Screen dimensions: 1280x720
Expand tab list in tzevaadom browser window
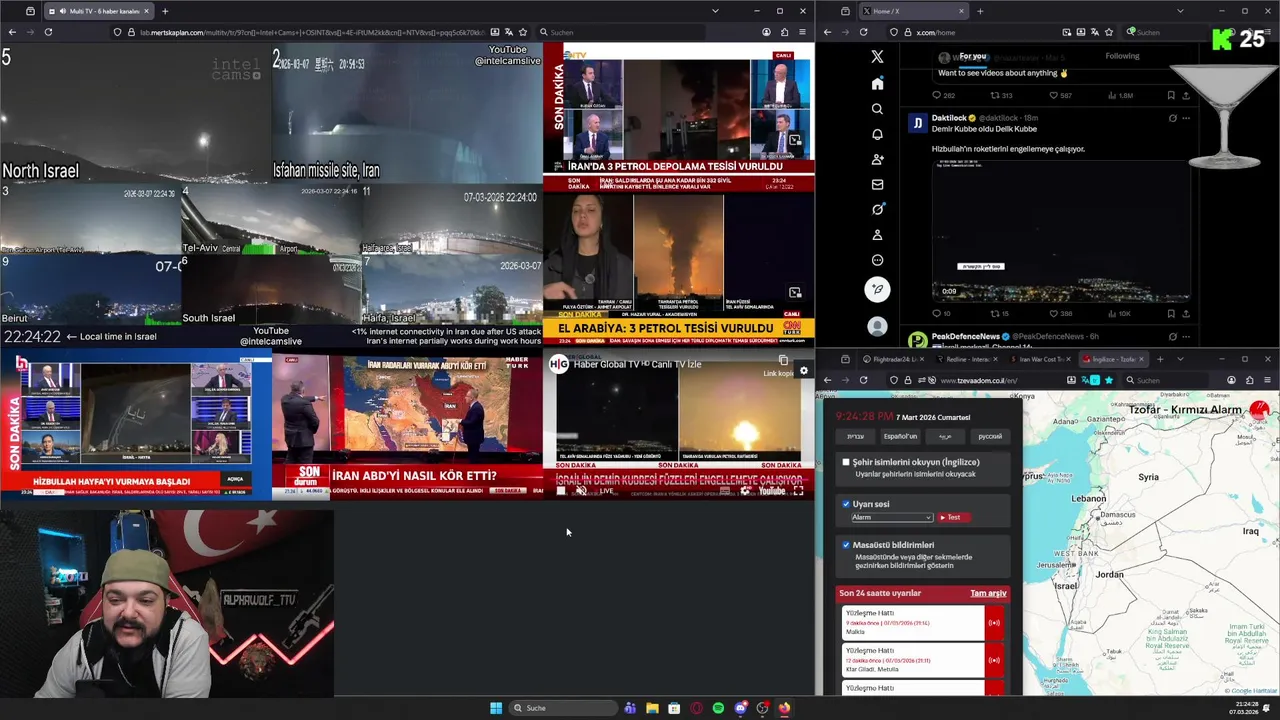tap(1180, 359)
